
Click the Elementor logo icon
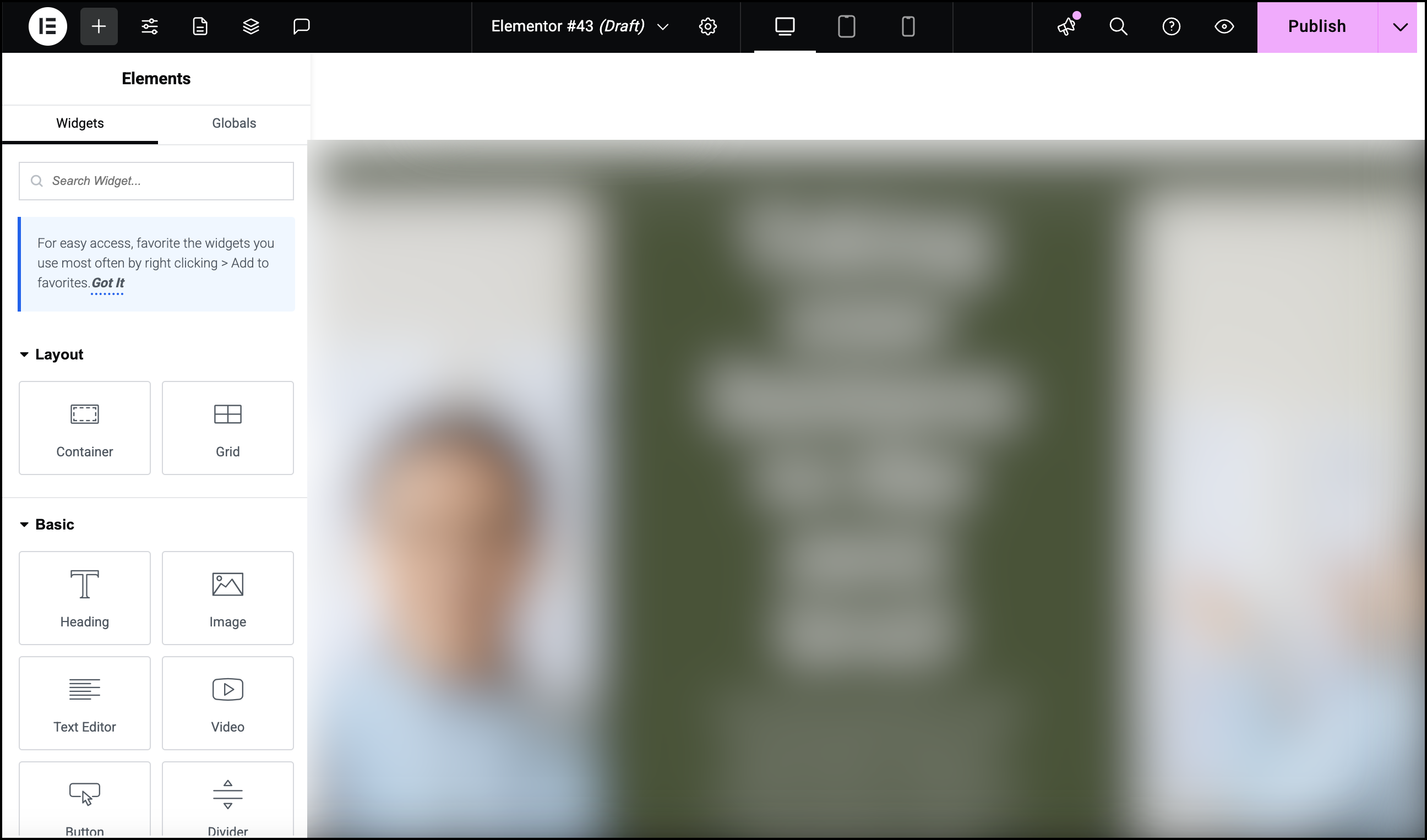point(48,26)
